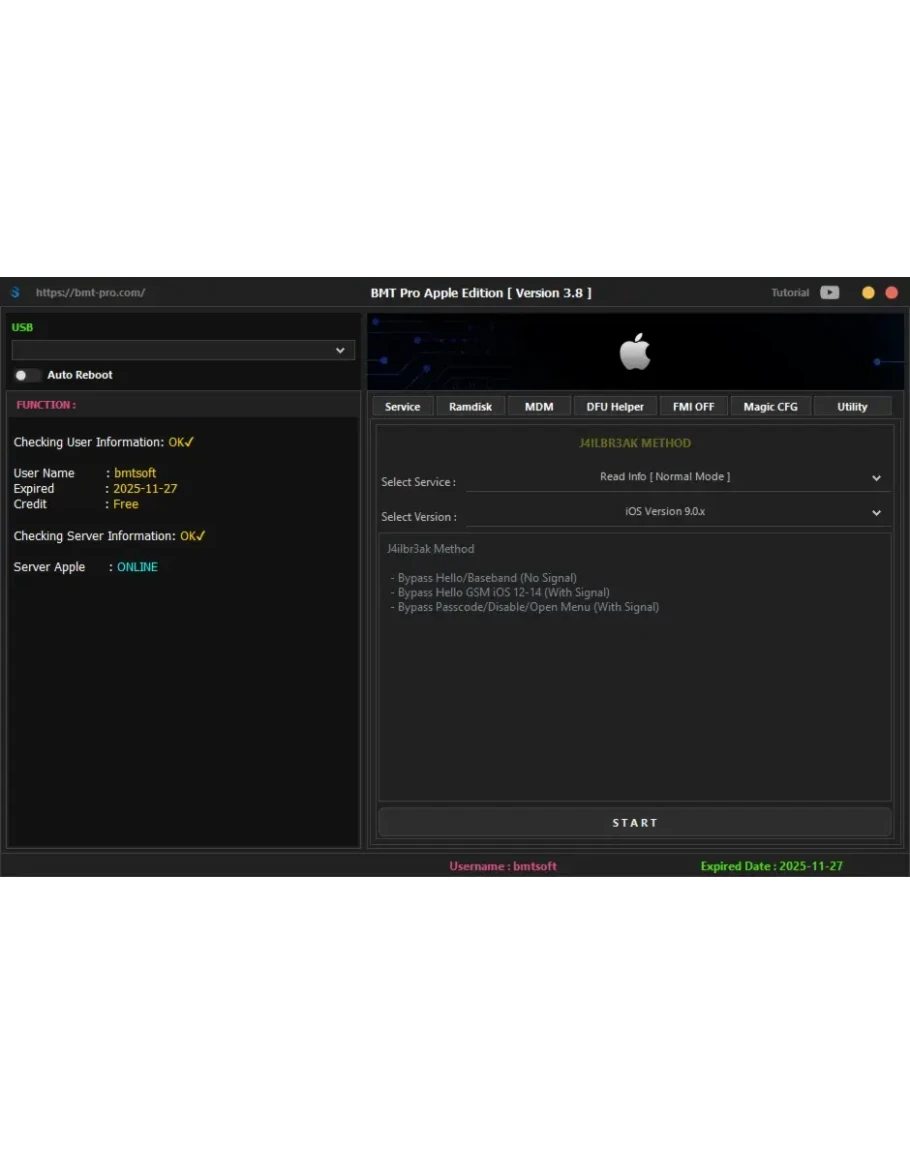Open the Ramdisk tab
This screenshot has width=910, height=1155.
coord(470,407)
